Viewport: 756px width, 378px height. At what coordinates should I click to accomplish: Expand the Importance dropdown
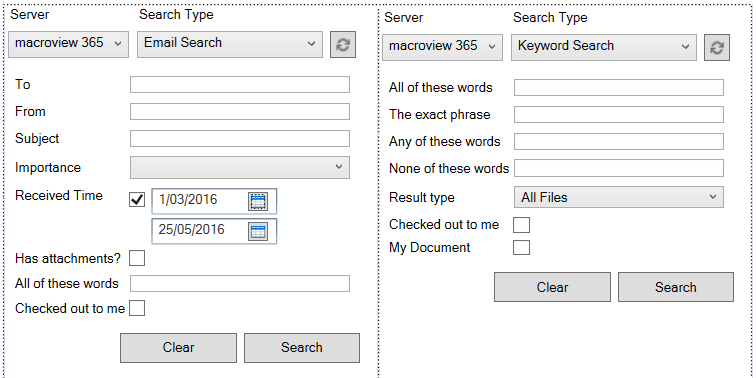pyautogui.click(x=240, y=167)
